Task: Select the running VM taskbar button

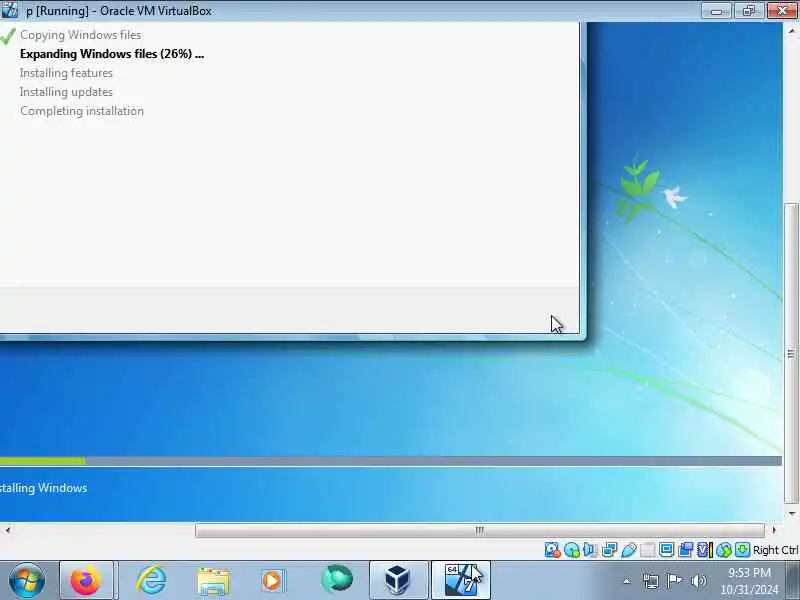Action: [x=461, y=580]
